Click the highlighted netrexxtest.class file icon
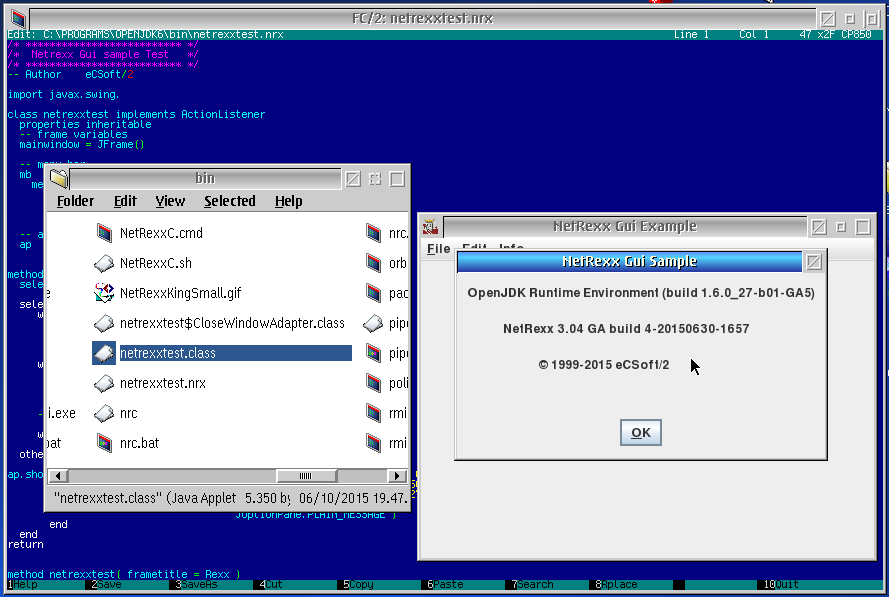 click(x=104, y=353)
